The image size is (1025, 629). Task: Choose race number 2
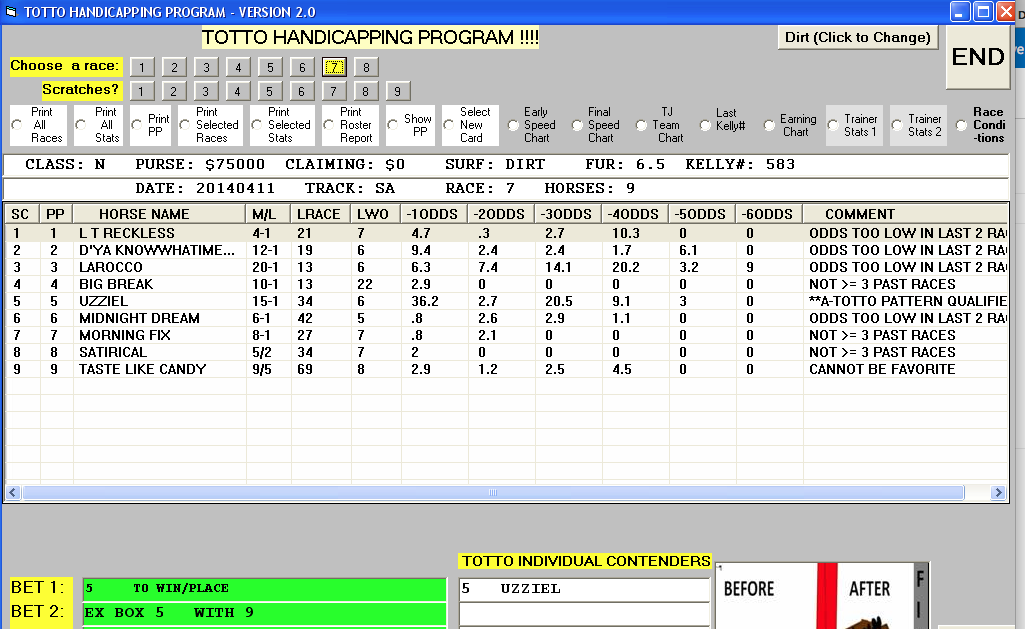coord(174,67)
